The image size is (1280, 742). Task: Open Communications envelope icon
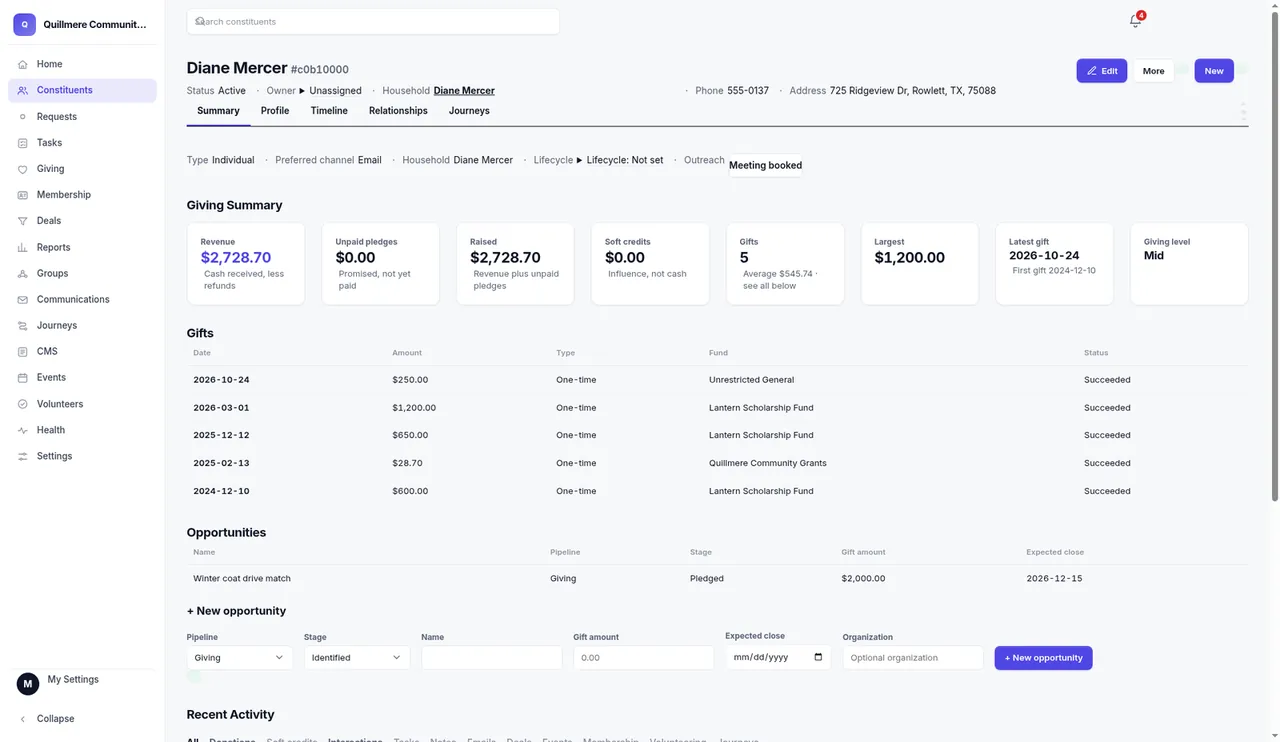22,299
